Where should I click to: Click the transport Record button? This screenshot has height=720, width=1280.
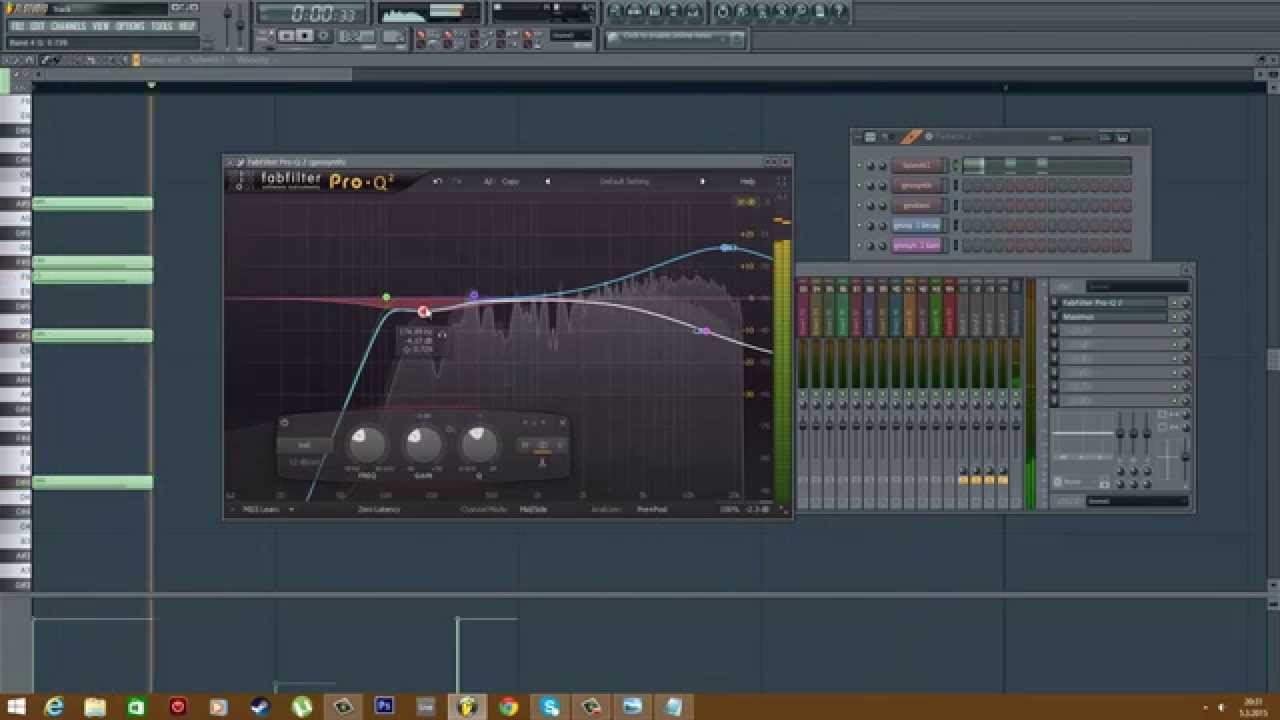(x=323, y=35)
